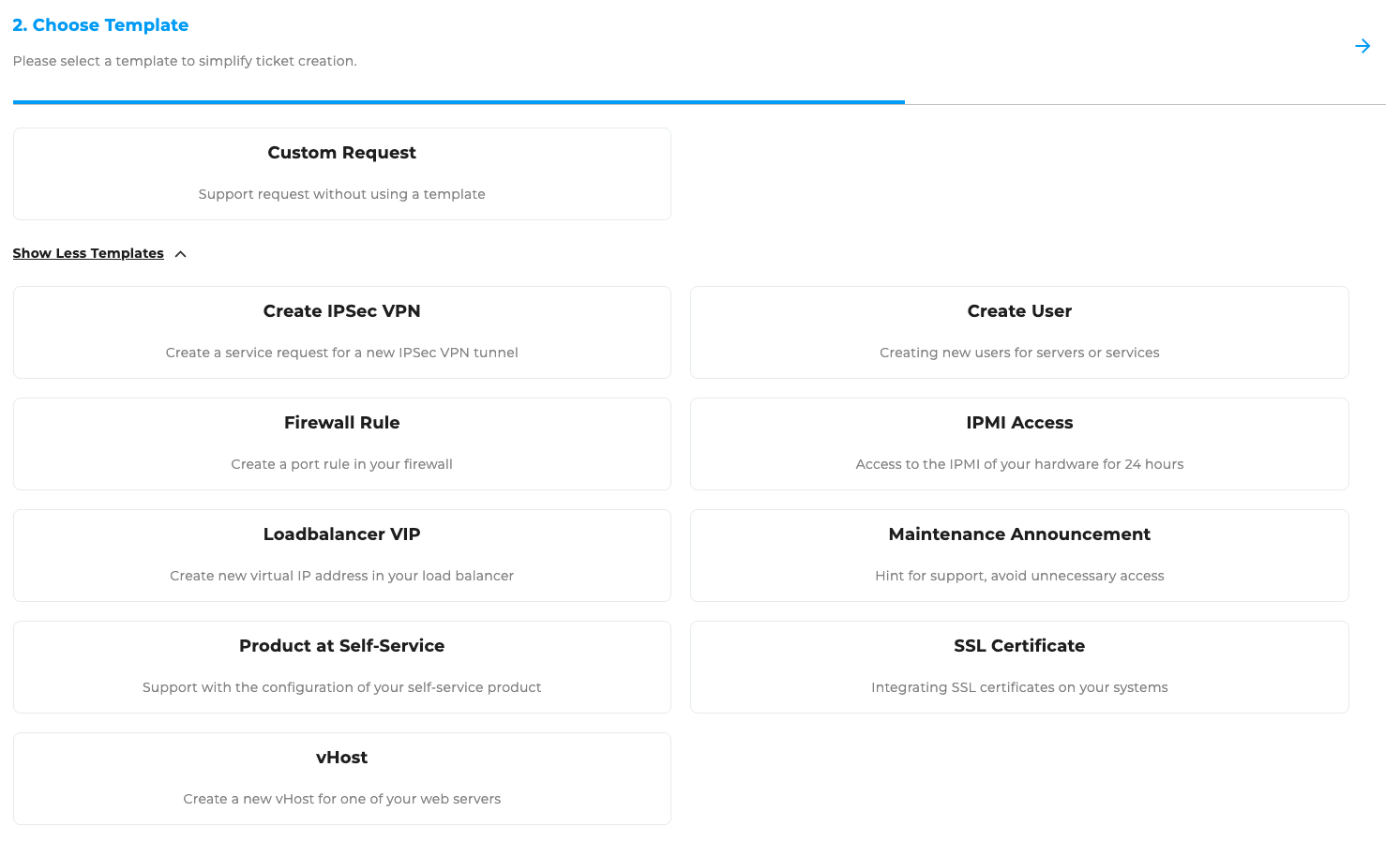Pick the vHost template card

[x=341, y=778]
